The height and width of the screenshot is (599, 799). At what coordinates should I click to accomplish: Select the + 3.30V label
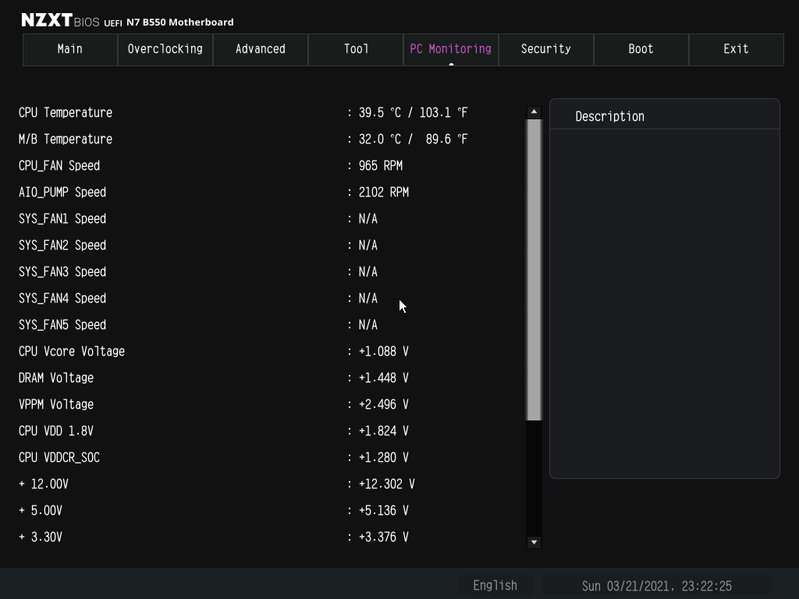[40, 537]
